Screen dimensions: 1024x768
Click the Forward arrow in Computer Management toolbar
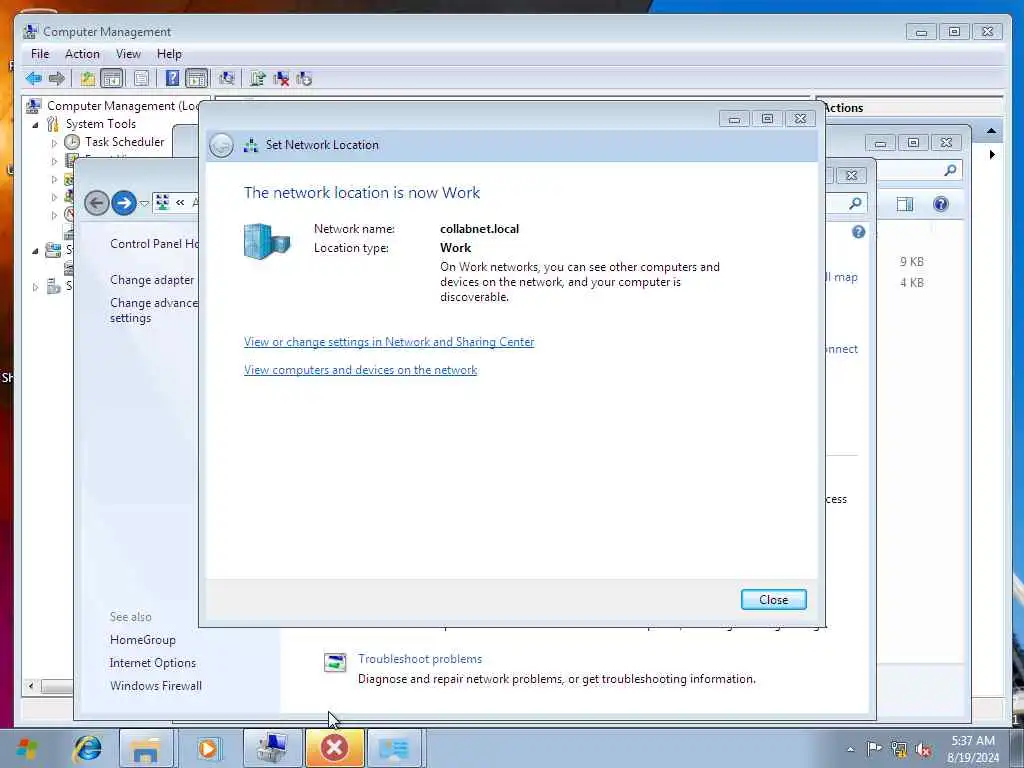[x=57, y=79]
